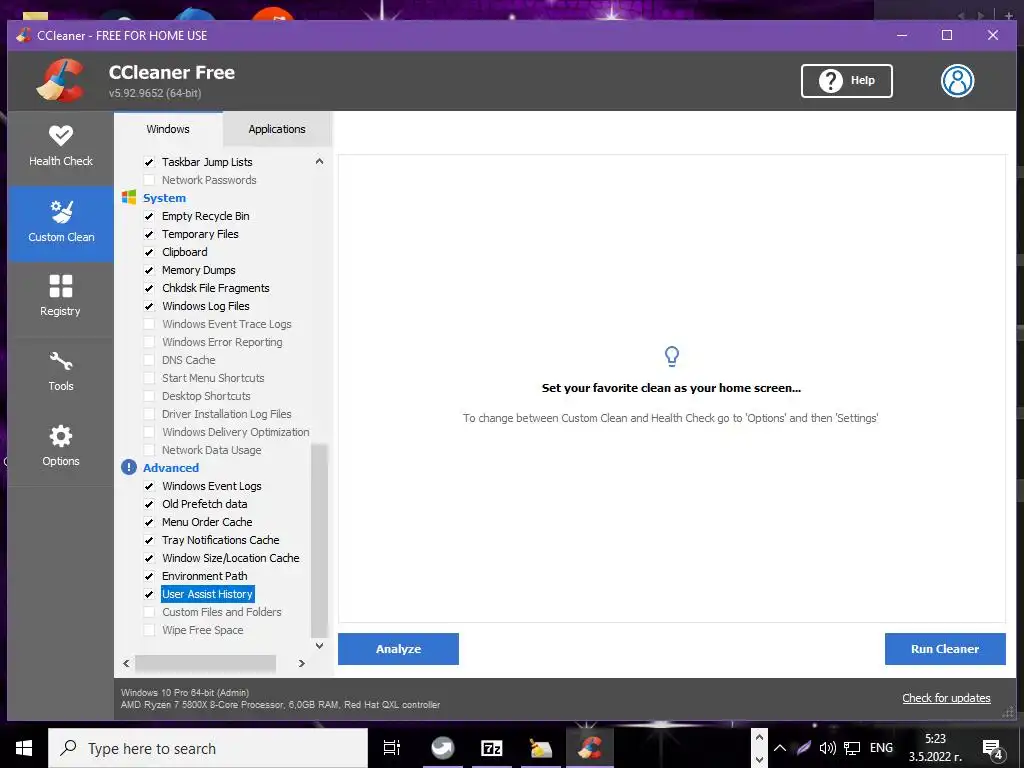The height and width of the screenshot is (768, 1024).
Task: Click the Analyze button
Action: 398,649
